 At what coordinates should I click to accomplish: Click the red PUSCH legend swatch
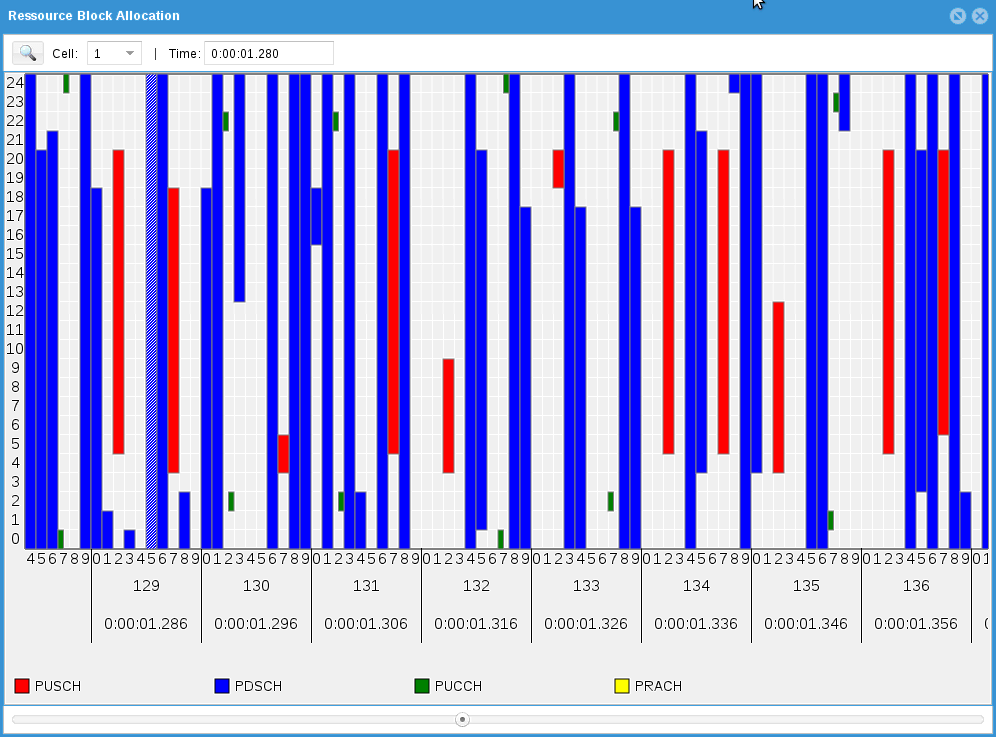[22, 686]
